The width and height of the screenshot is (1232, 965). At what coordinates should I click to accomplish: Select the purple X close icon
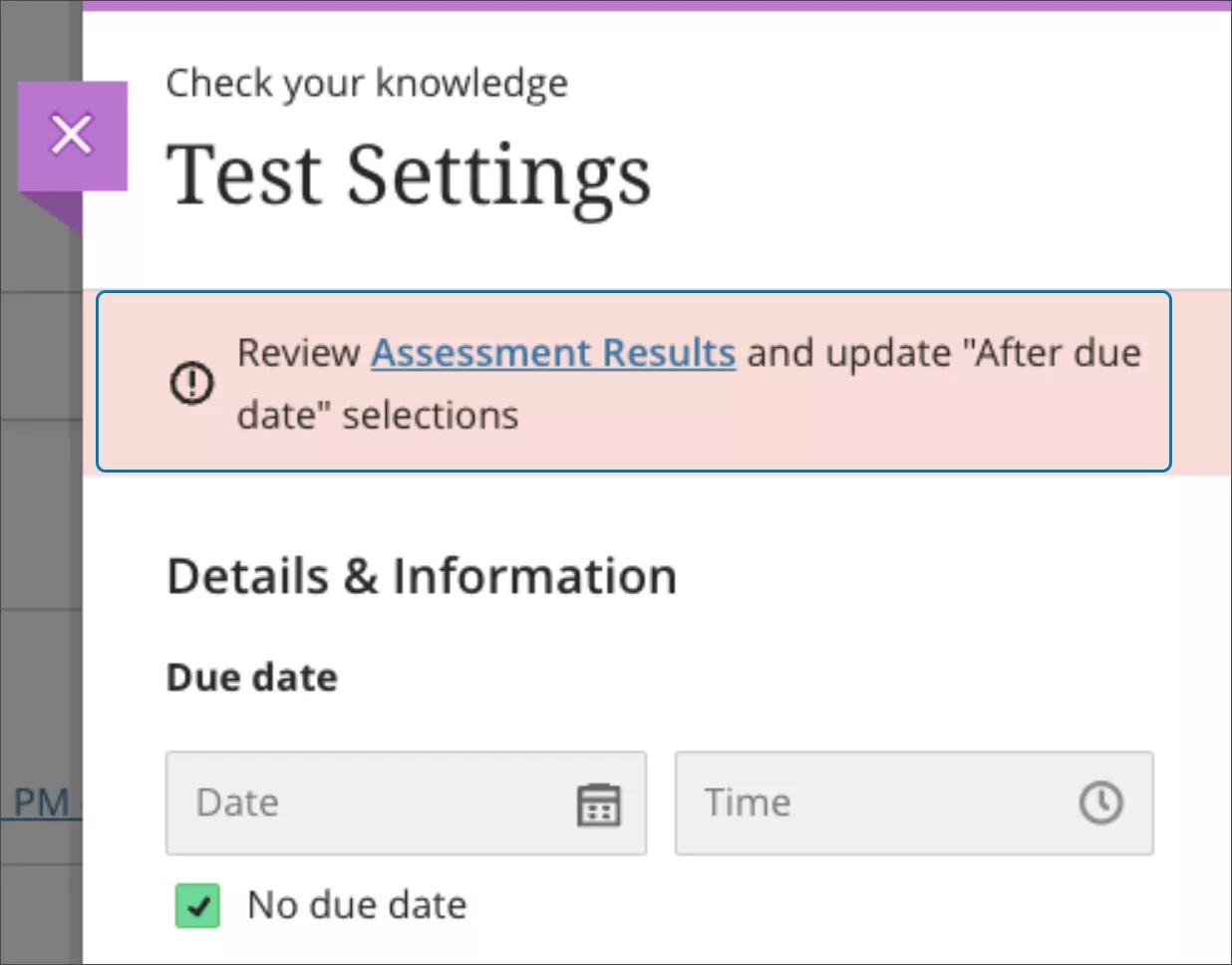tap(71, 135)
